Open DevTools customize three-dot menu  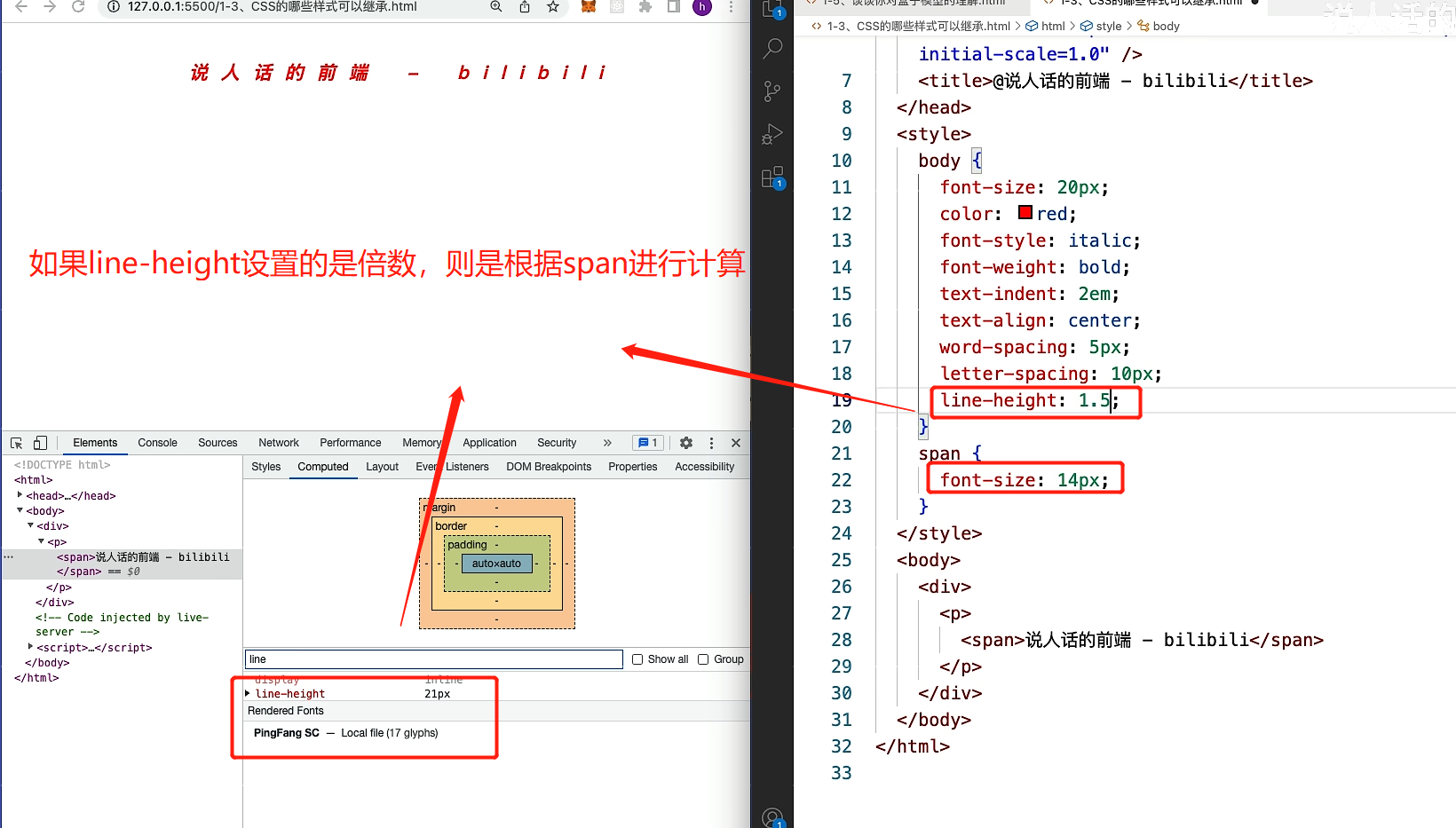click(711, 443)
